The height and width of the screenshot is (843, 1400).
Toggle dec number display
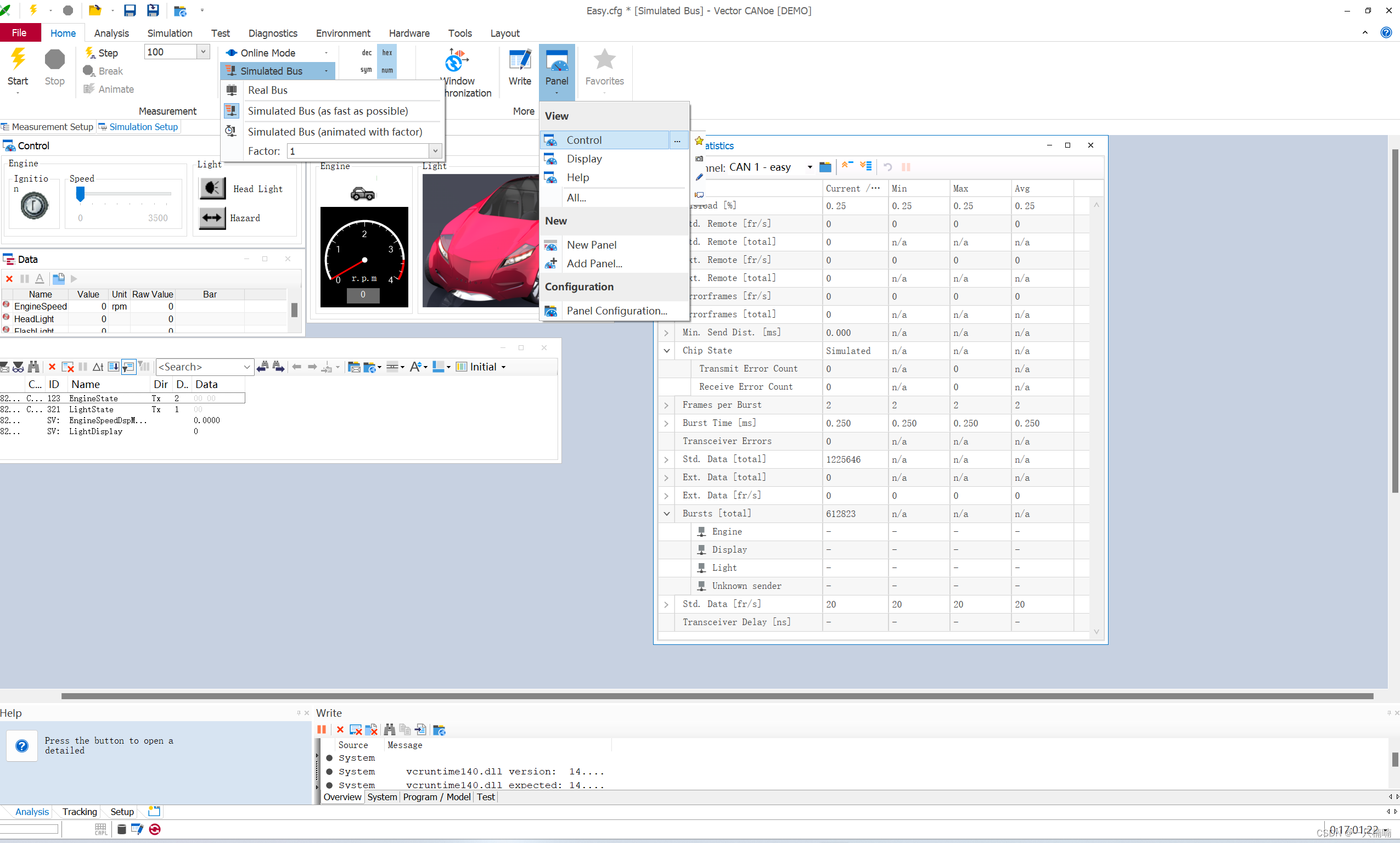tap(367, 53)
